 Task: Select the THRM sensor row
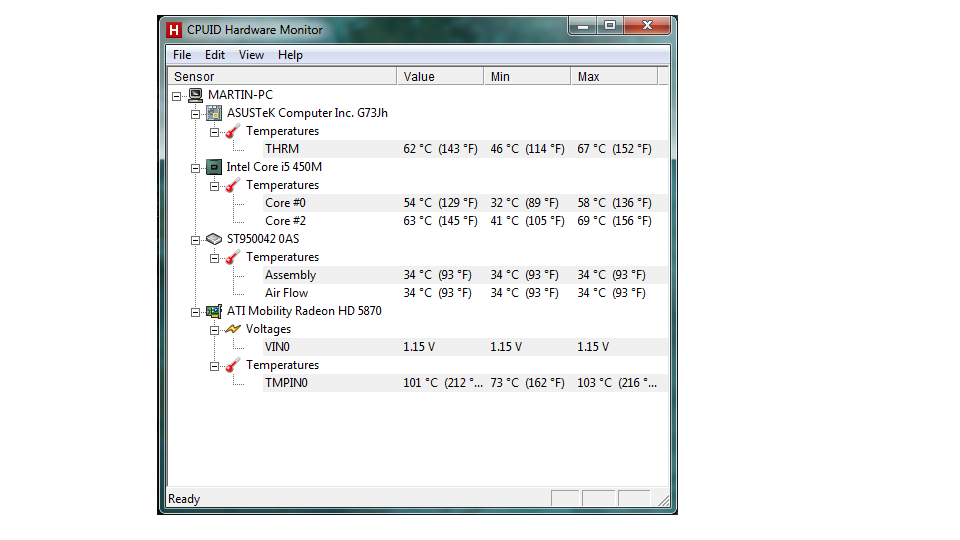(x=465, y=149)
